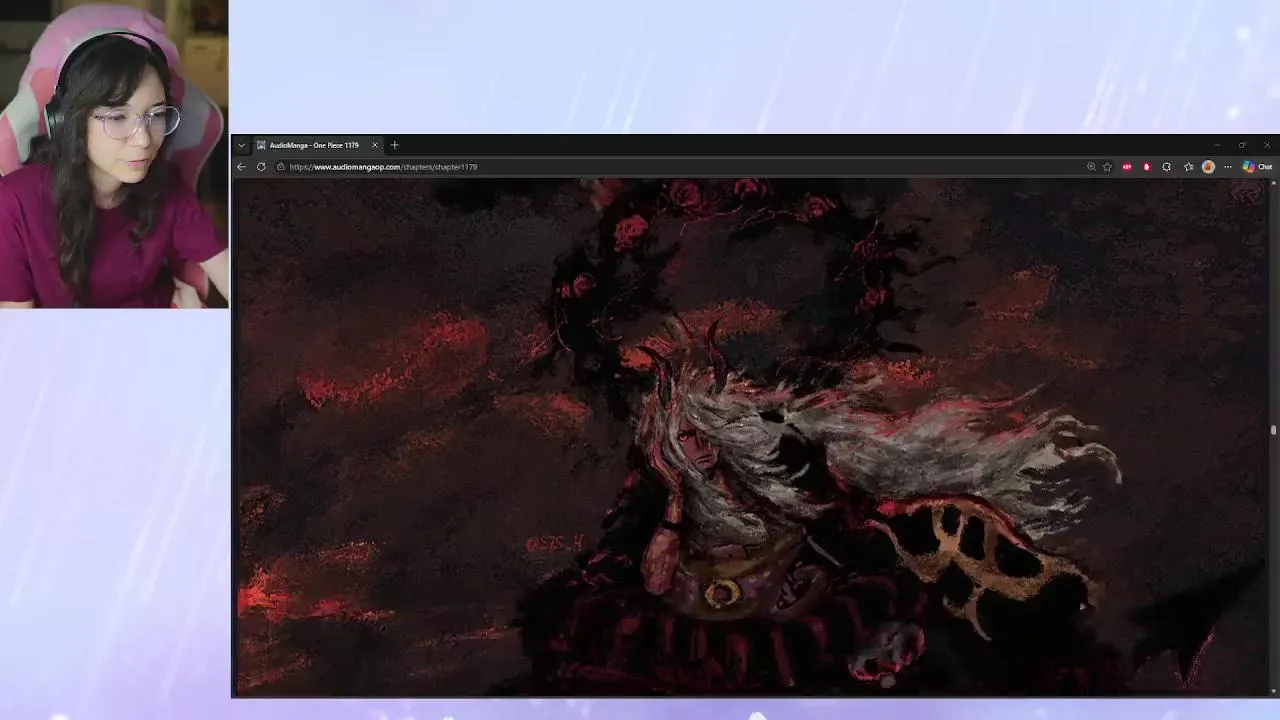
Task: Open the Extensions puzzle menu
Action: click(1166, 167)
